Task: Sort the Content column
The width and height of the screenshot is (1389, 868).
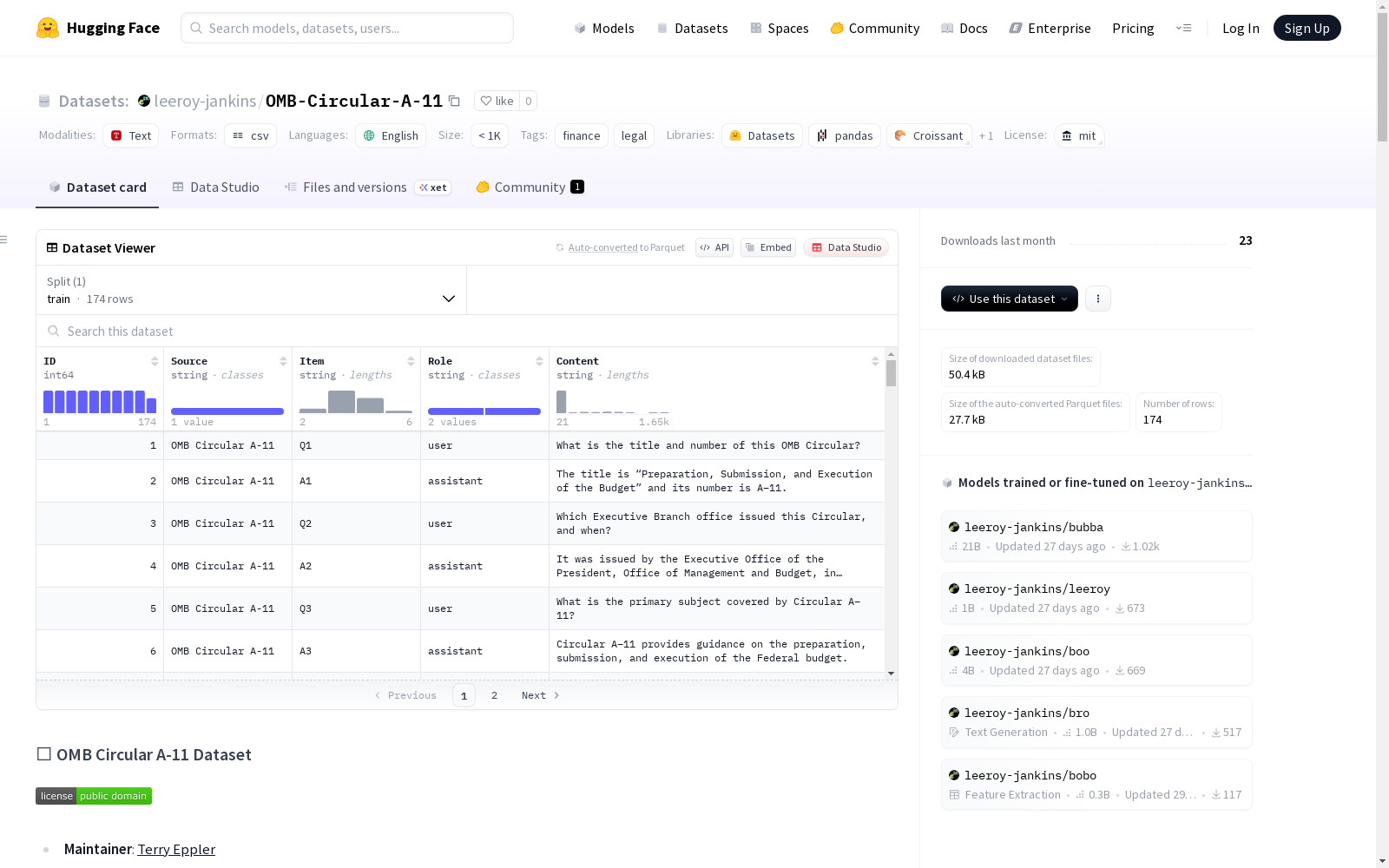Action: [875, 361]
